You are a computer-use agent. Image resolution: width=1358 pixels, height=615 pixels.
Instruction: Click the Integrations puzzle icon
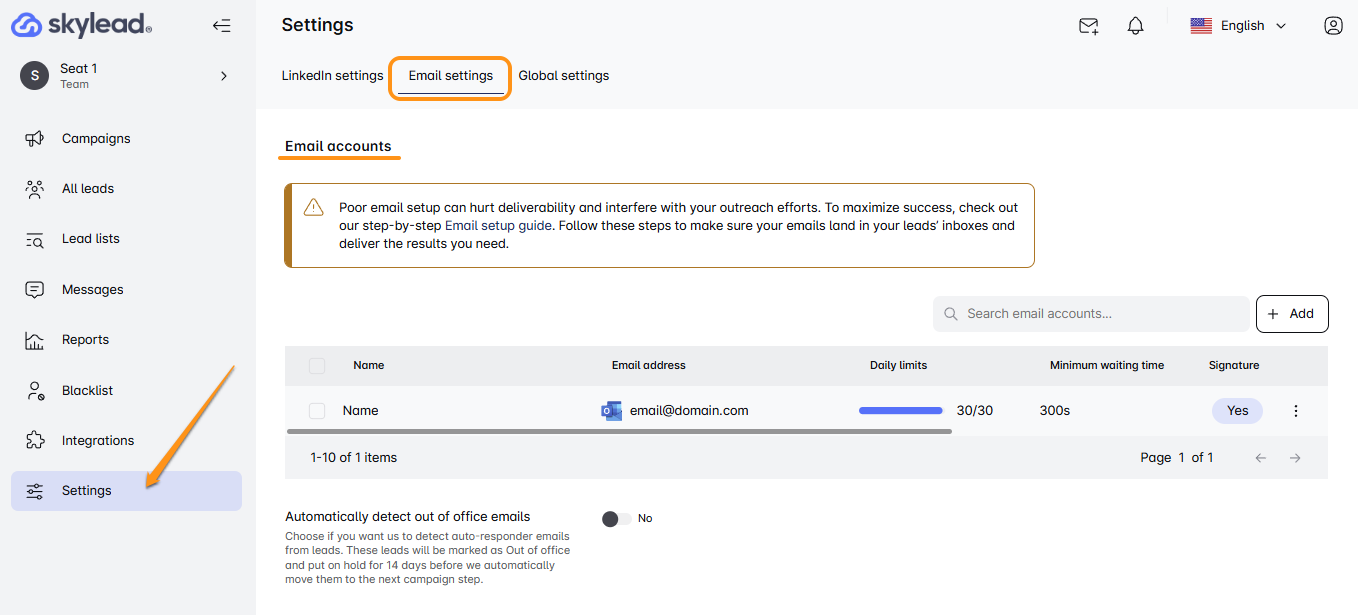35,441
